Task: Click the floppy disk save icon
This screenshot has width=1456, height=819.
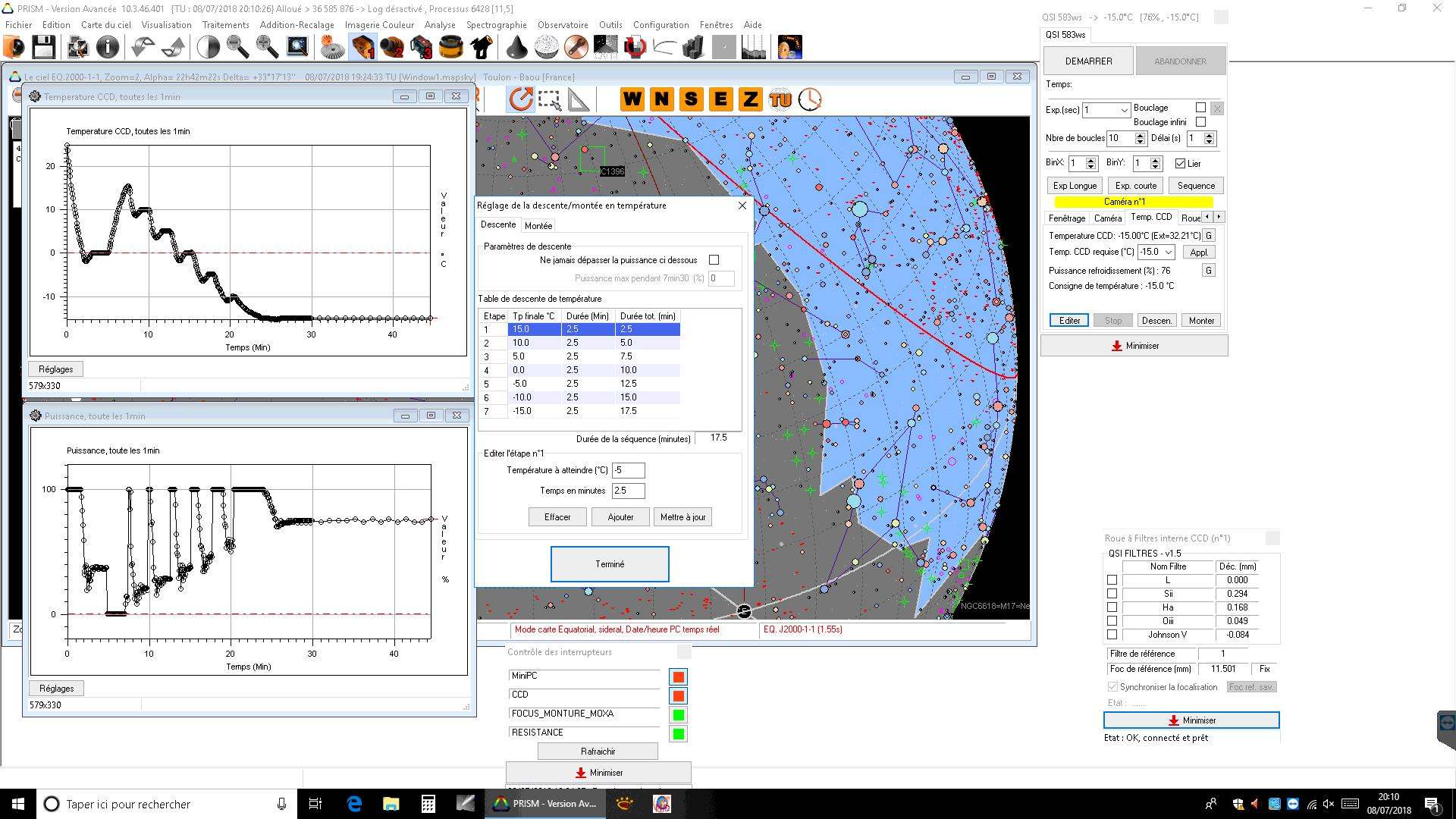Action: tap(43, 47)
